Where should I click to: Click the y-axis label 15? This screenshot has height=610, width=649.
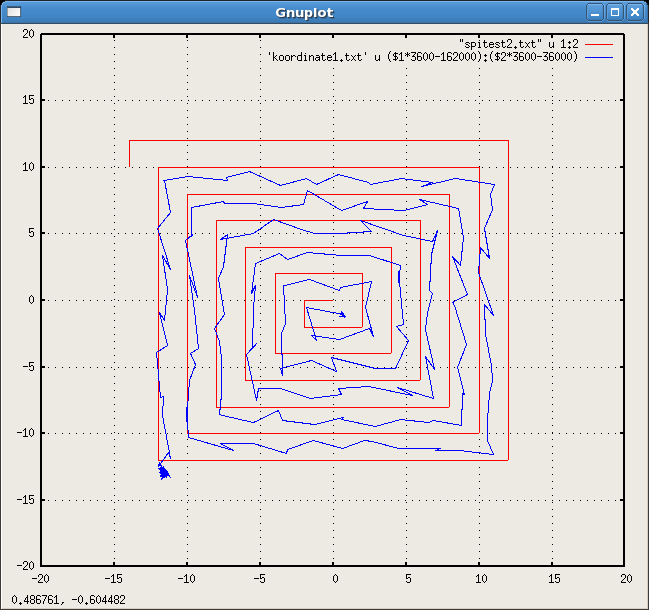click(x=28, y=100)
